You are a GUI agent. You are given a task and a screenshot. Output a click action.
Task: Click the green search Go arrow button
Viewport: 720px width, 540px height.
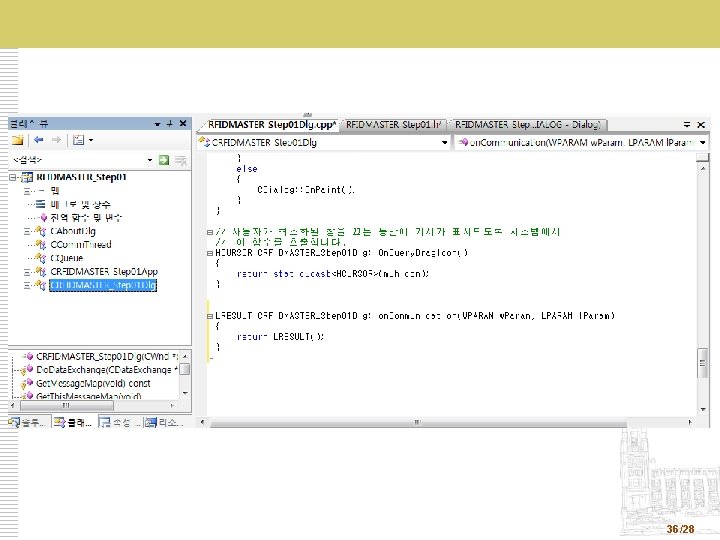coord(163,160)
